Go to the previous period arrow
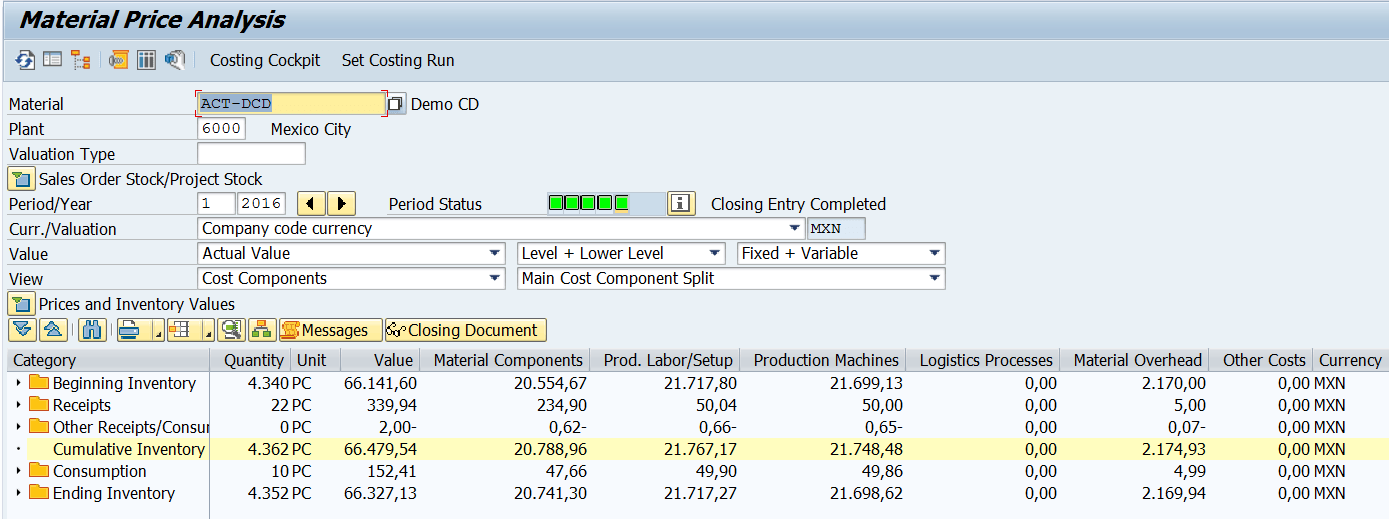Image resolution: width=1389 pixels, height=519 pixels. [312, 204]
